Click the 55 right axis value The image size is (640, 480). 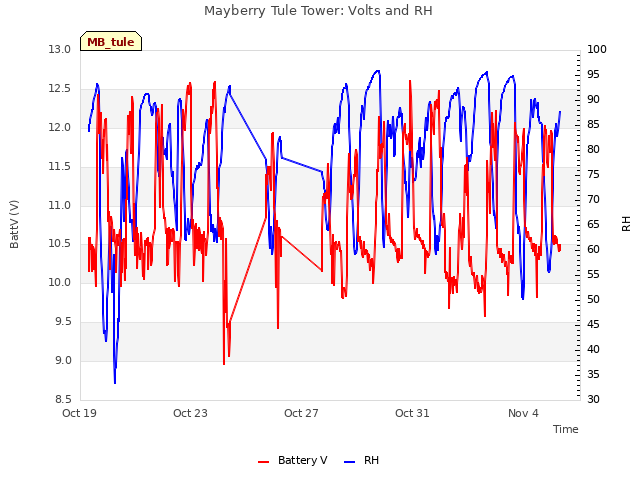click(x=593, y=274)
